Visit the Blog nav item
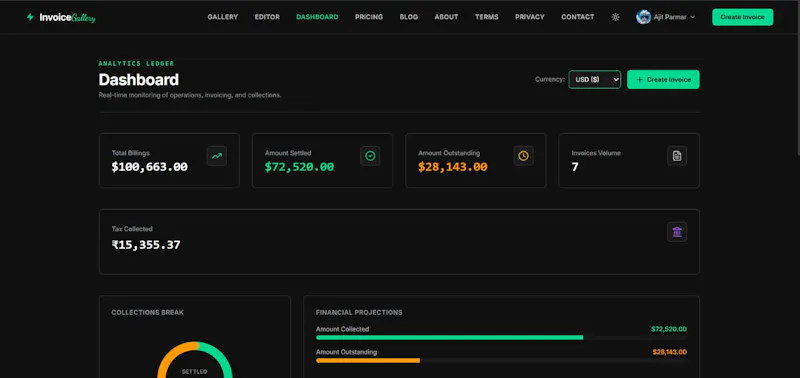800x378 pixels. [409, 17]
